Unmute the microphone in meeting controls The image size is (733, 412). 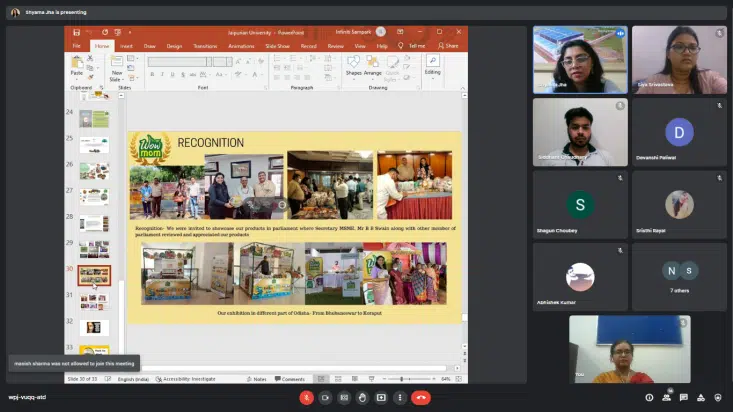[307, 397]
